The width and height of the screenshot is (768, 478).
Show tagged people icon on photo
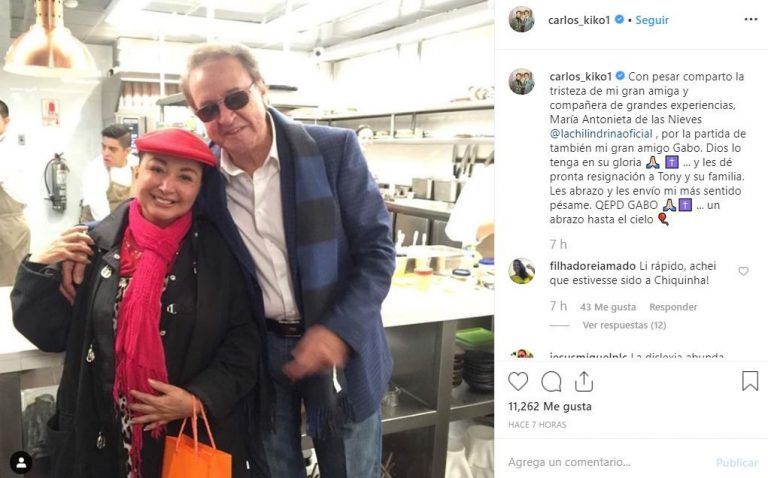pos(21,462)
